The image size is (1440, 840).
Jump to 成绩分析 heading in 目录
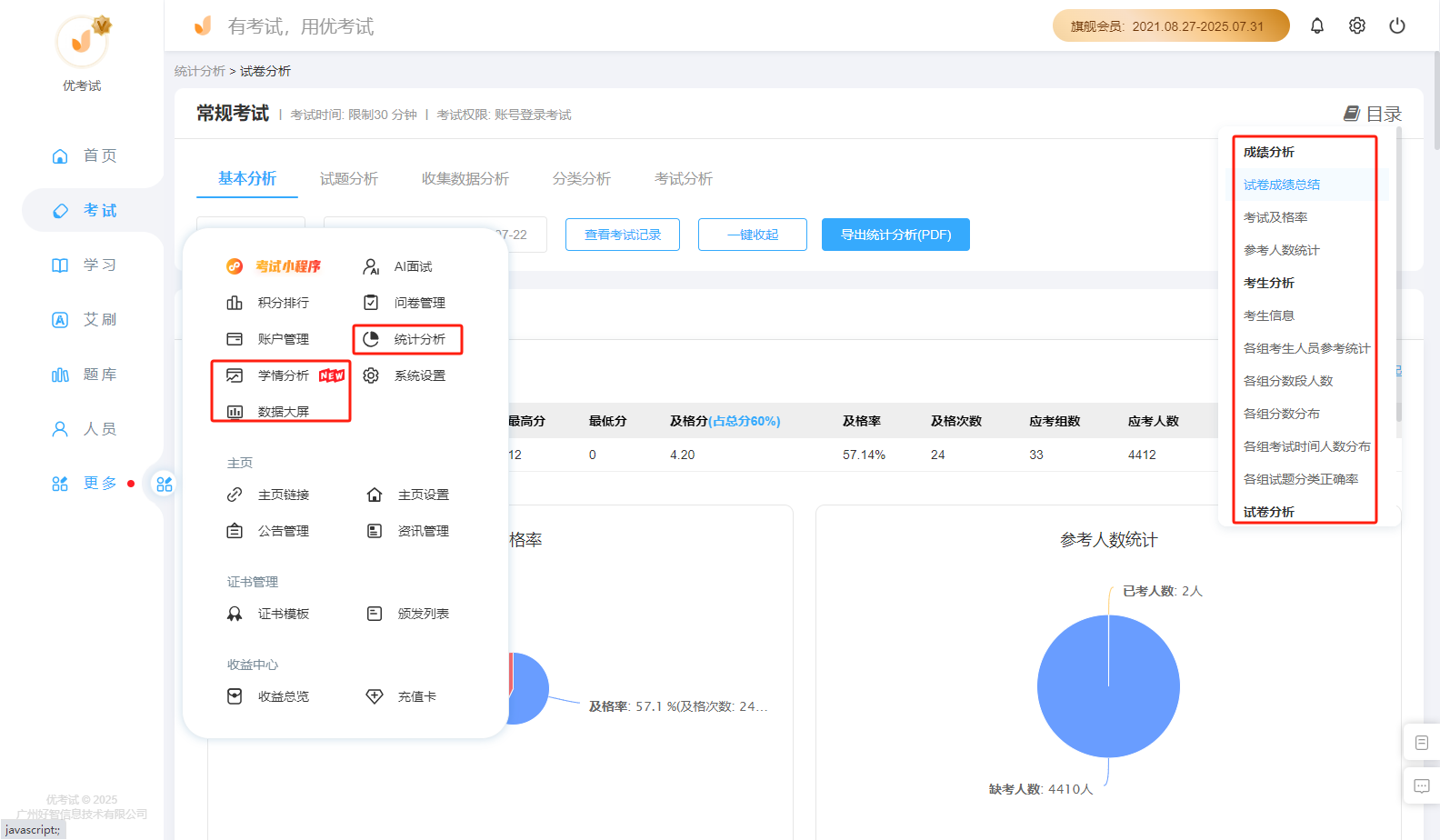point(1269,152)
